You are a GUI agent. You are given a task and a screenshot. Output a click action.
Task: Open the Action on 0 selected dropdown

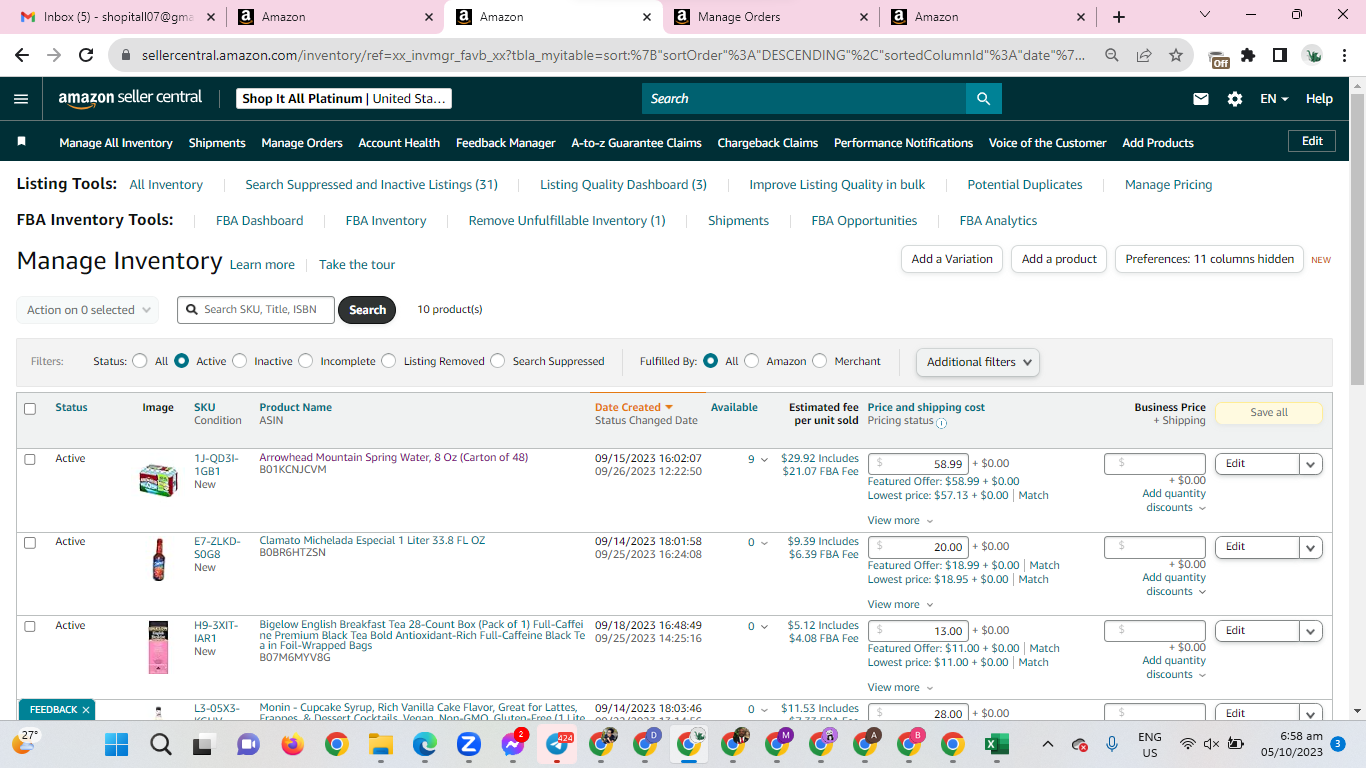(87, 310)
